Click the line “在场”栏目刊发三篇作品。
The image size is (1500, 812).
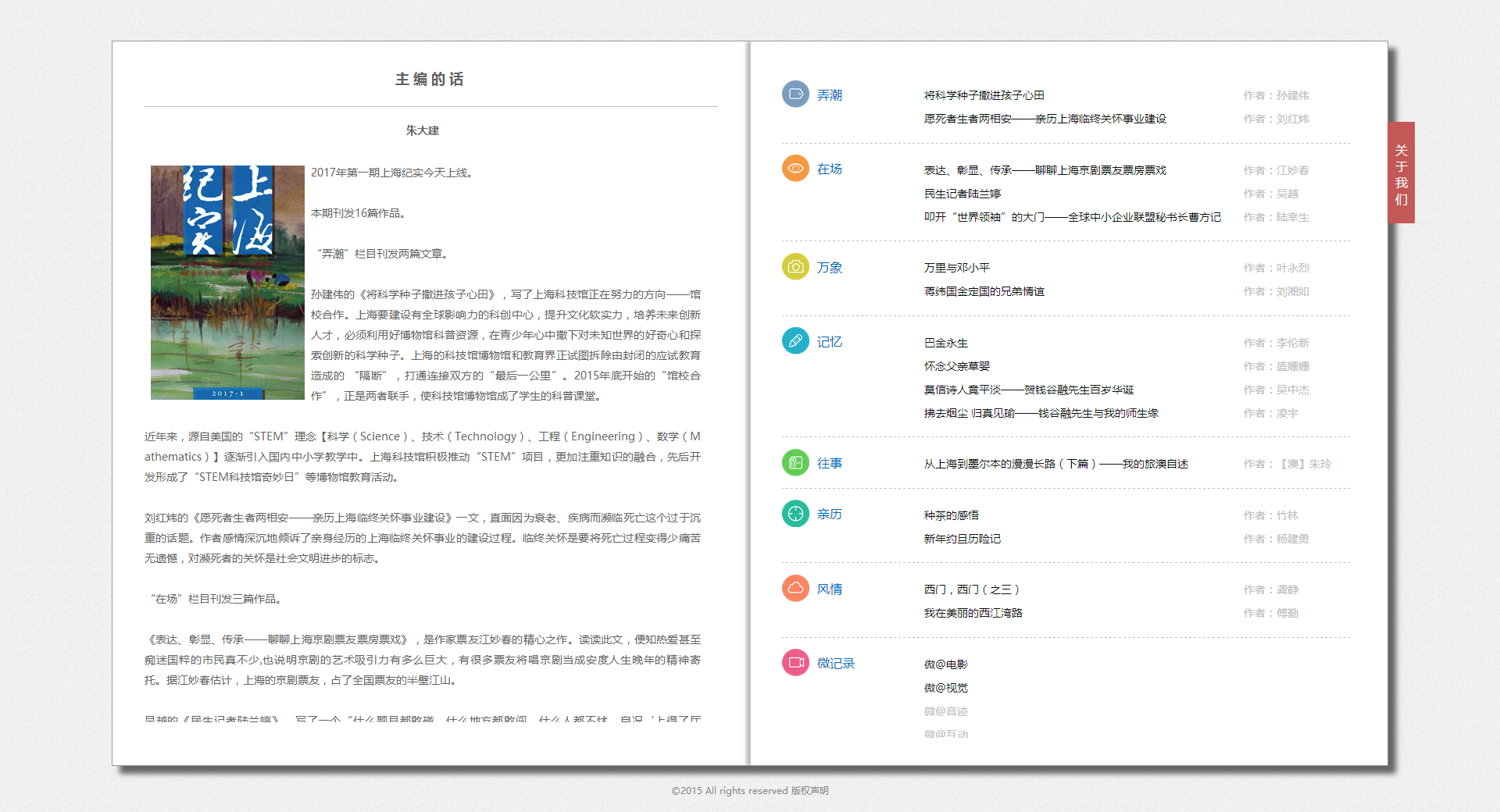pos(216,599)
